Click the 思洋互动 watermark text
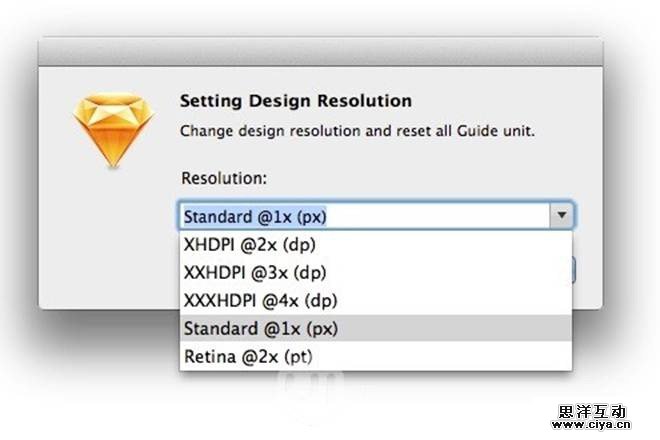 pos(592,411)
